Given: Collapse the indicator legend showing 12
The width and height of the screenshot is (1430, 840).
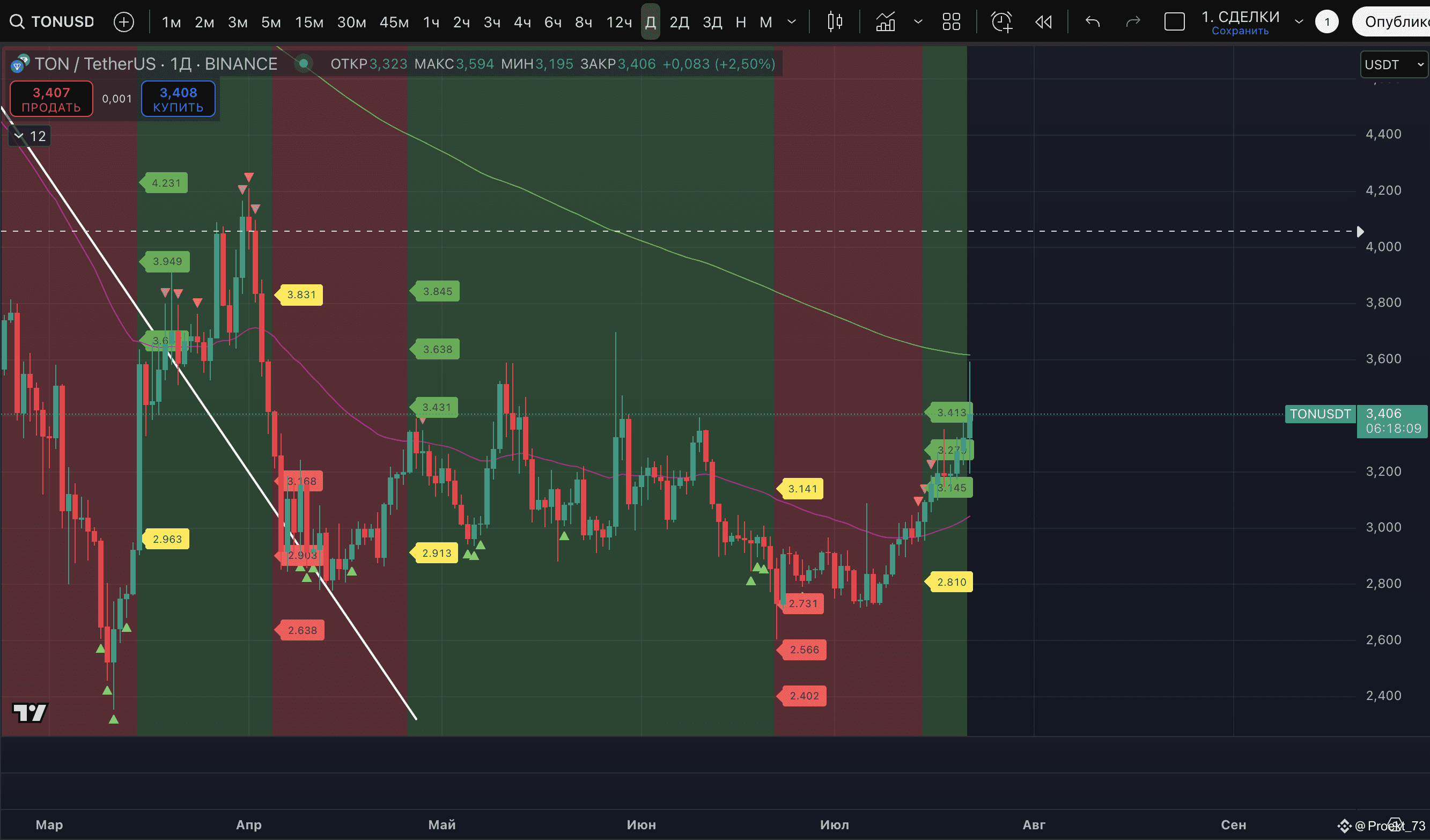Looking at the screenshot, I should (x=30, y=136).
